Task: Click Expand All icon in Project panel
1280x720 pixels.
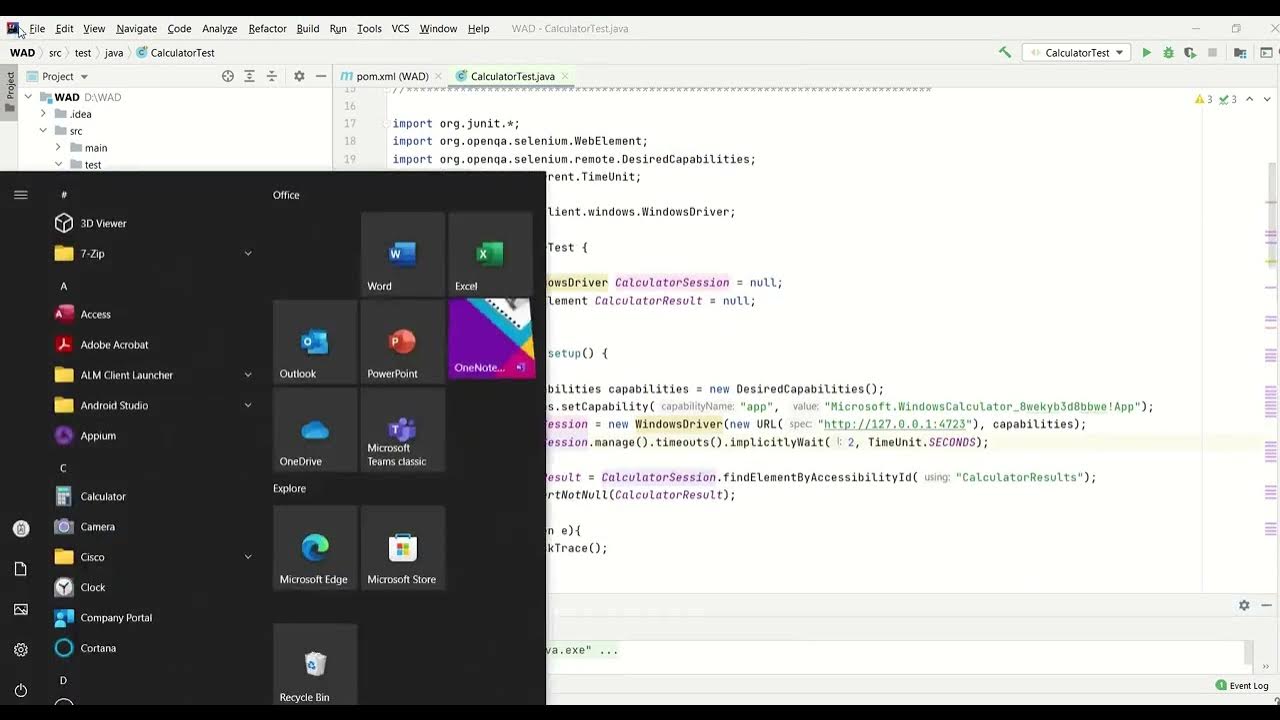Action: 250,76
